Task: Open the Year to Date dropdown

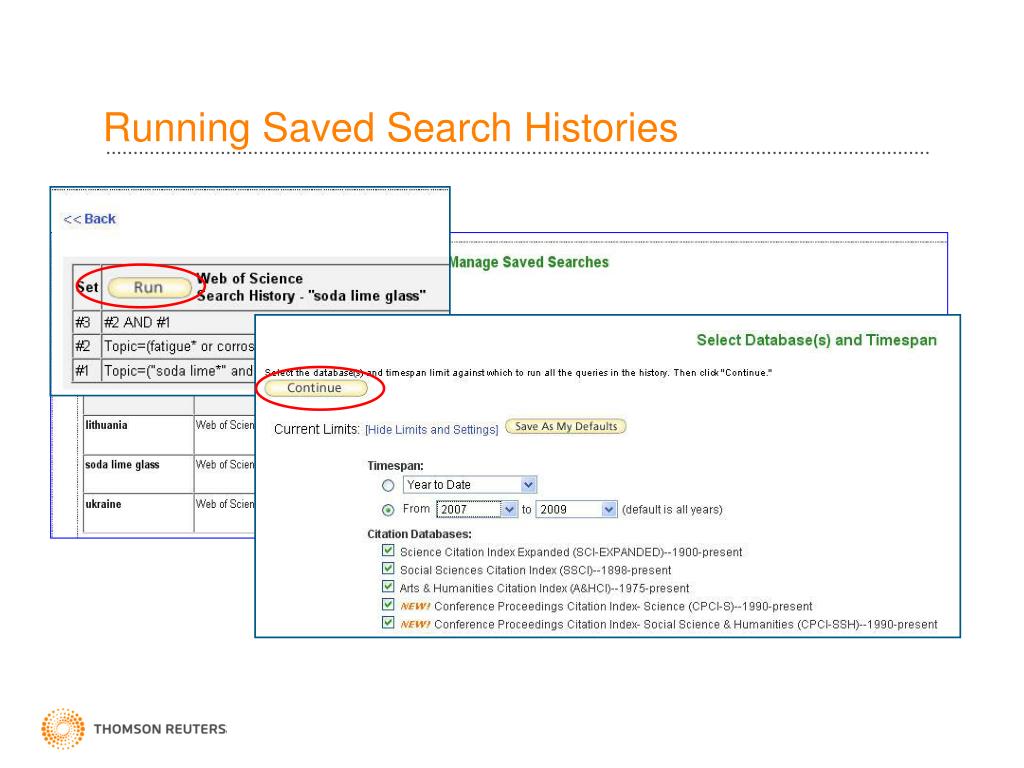Action: pyautogui.click(x=470, y=485)
